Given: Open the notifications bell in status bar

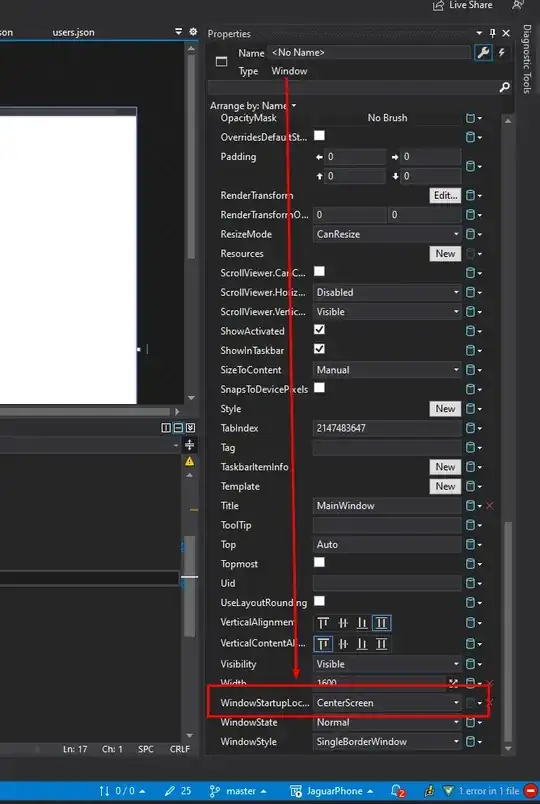Looking at the screenshot, I should pyautogui.click(x=397, y=791).
